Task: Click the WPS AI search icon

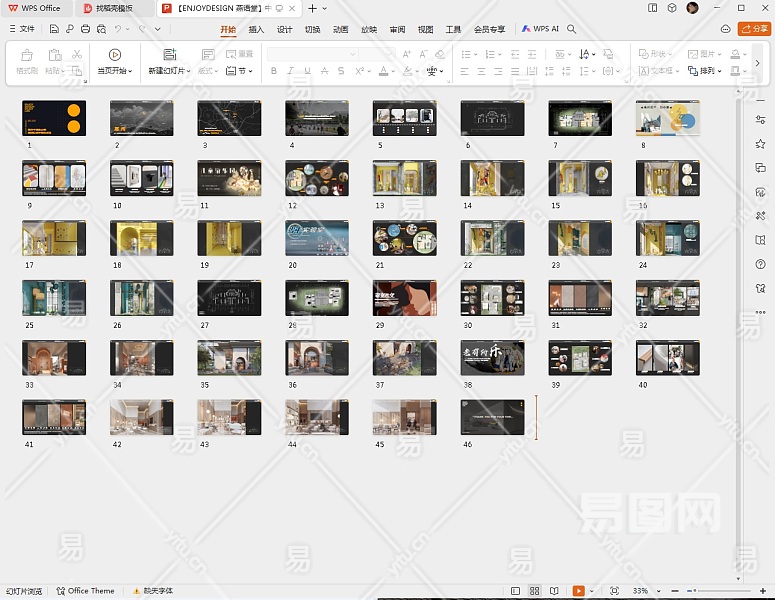Action: pyautogui.click(x=572, y=30)
